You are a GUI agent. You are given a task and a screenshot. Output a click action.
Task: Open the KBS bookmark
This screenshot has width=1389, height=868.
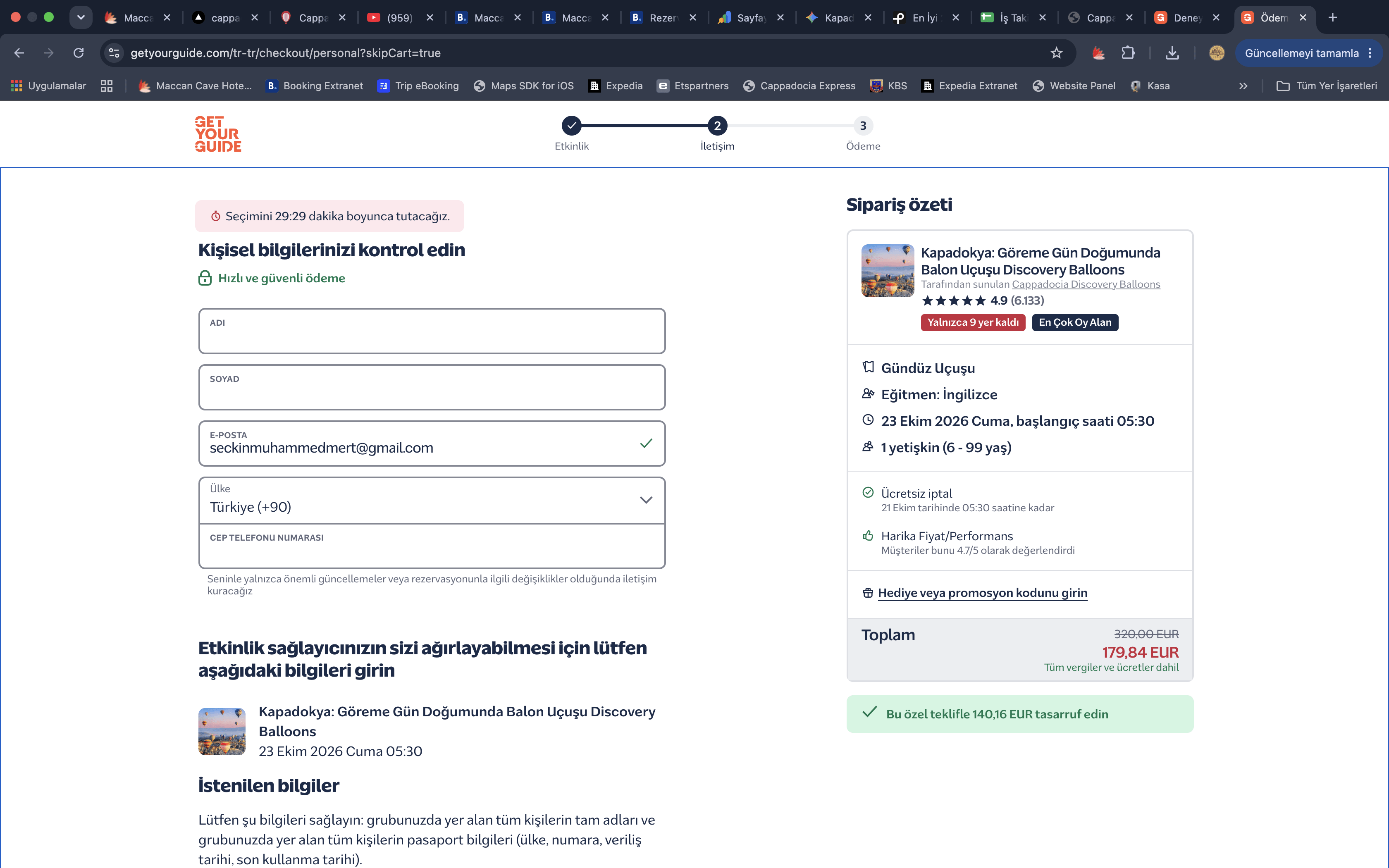888,86
